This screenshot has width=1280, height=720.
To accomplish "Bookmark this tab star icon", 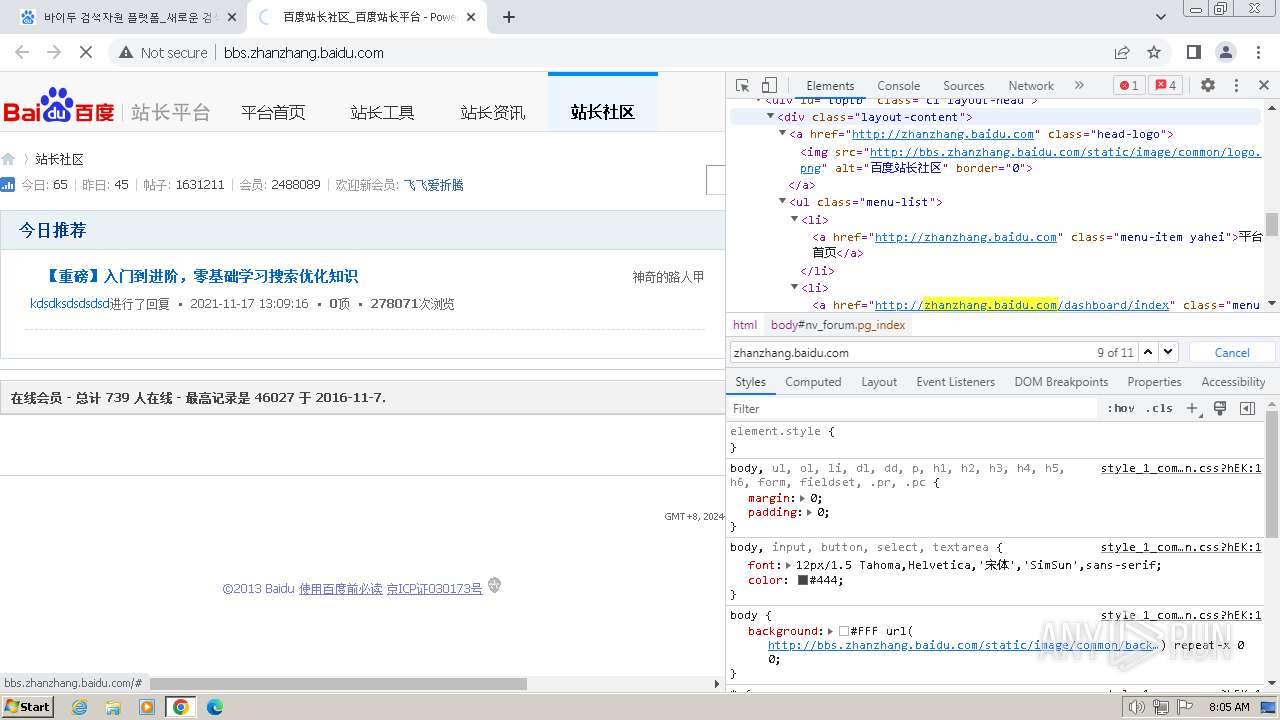I will (x=1154, y=52).
